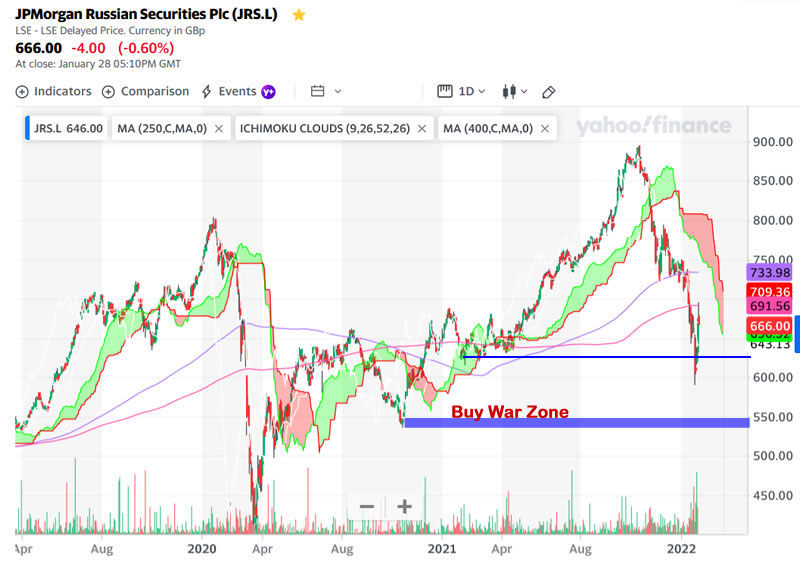
Task: Remove the Ichimoku Clouds indicator
Action: (x=422, y=129)
